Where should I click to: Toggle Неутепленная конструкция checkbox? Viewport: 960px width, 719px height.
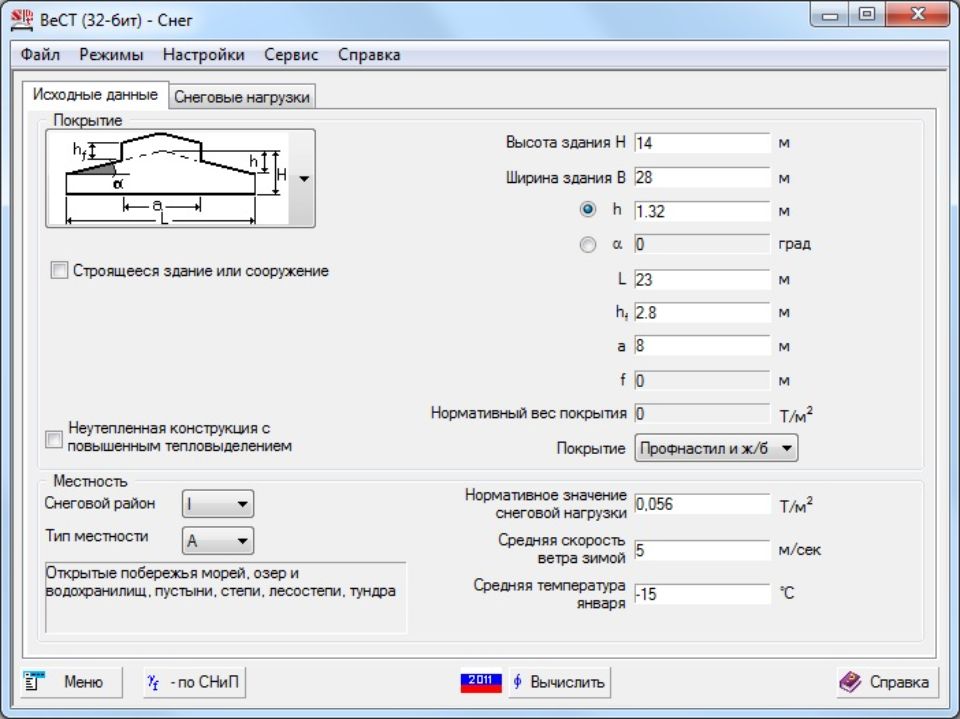(54, 438)
